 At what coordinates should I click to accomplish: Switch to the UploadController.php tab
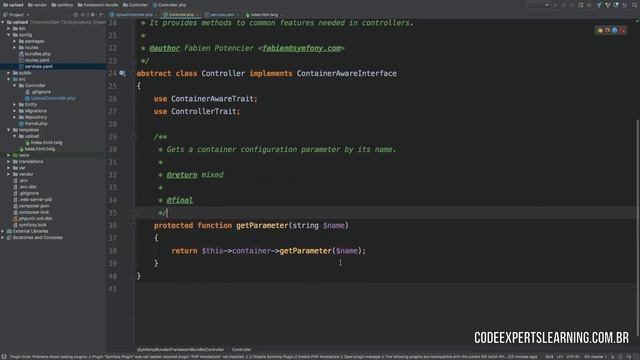(x=133, y=15)
